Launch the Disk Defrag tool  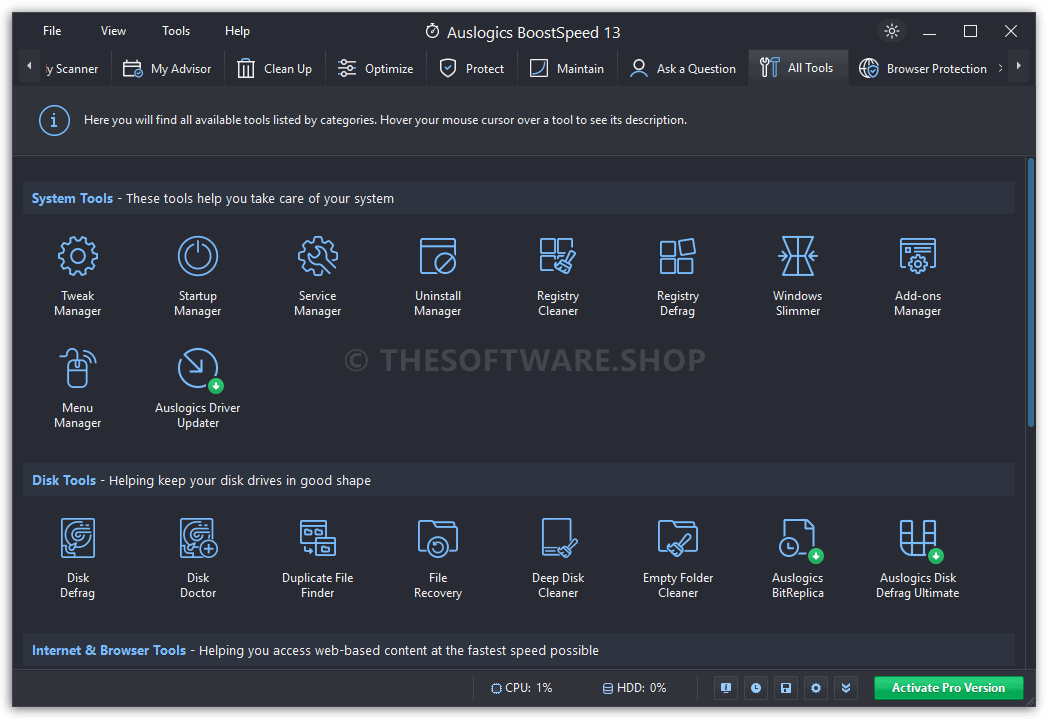[78, 558]
